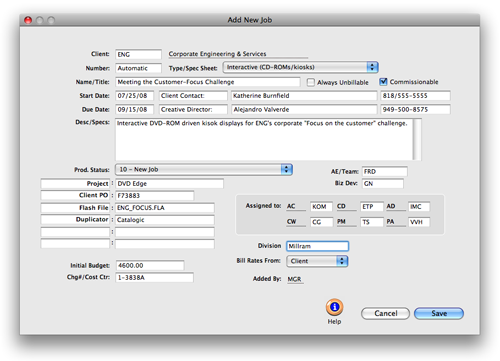Click the Corporate Engineering & Services text
This screenshot has height=361, width=500.
click(217, 54)
